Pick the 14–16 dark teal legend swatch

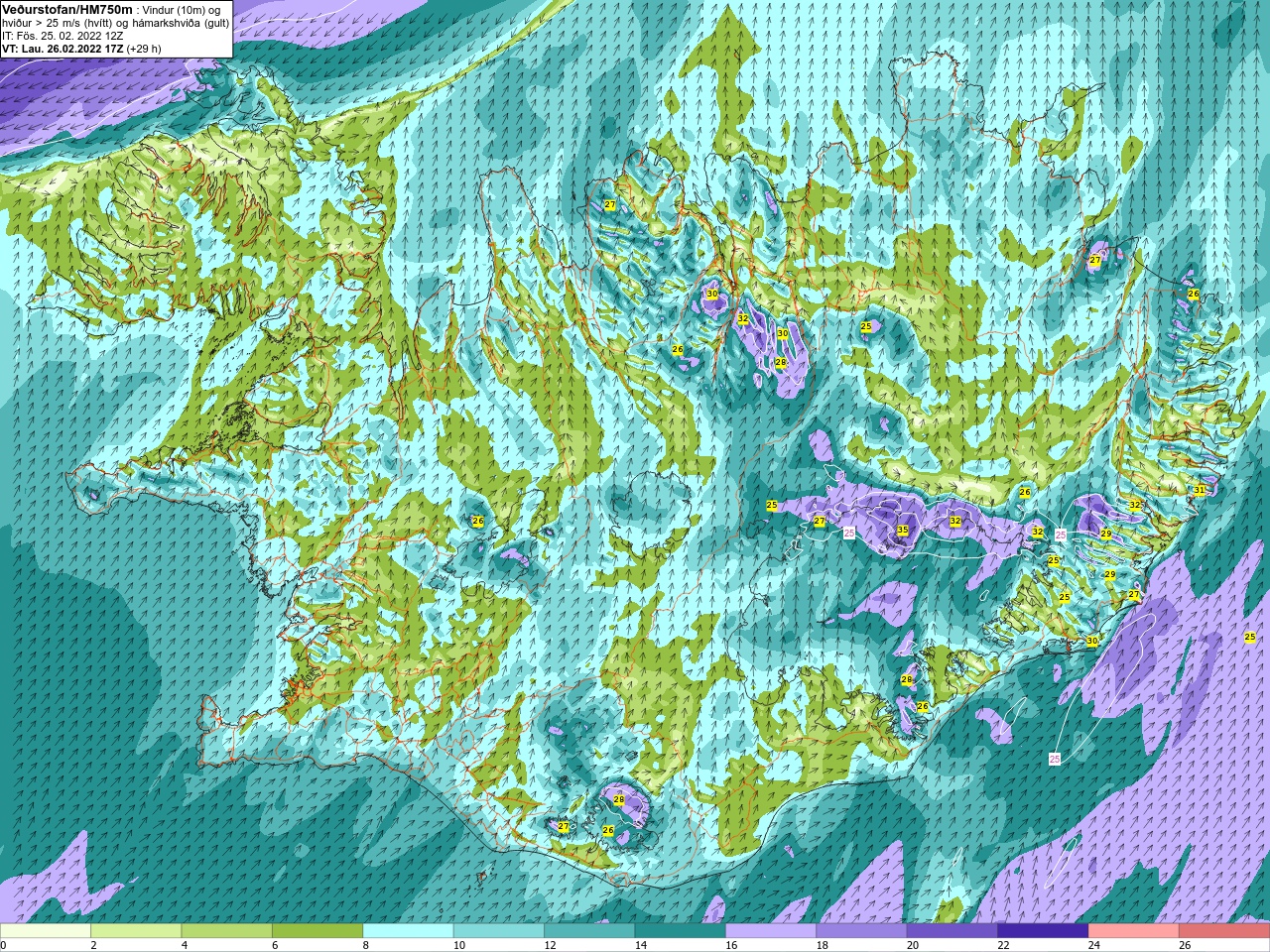tap(681, 931)
